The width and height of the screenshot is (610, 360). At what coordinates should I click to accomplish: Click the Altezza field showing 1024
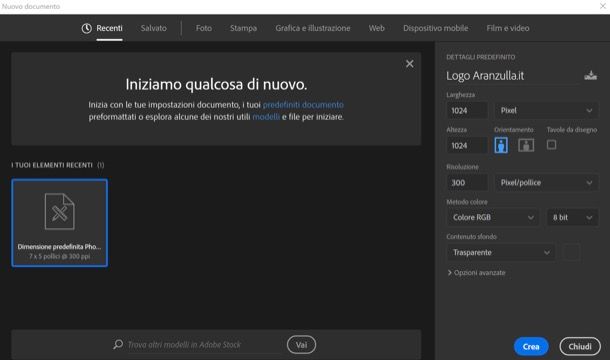click(x=467, y=146)
